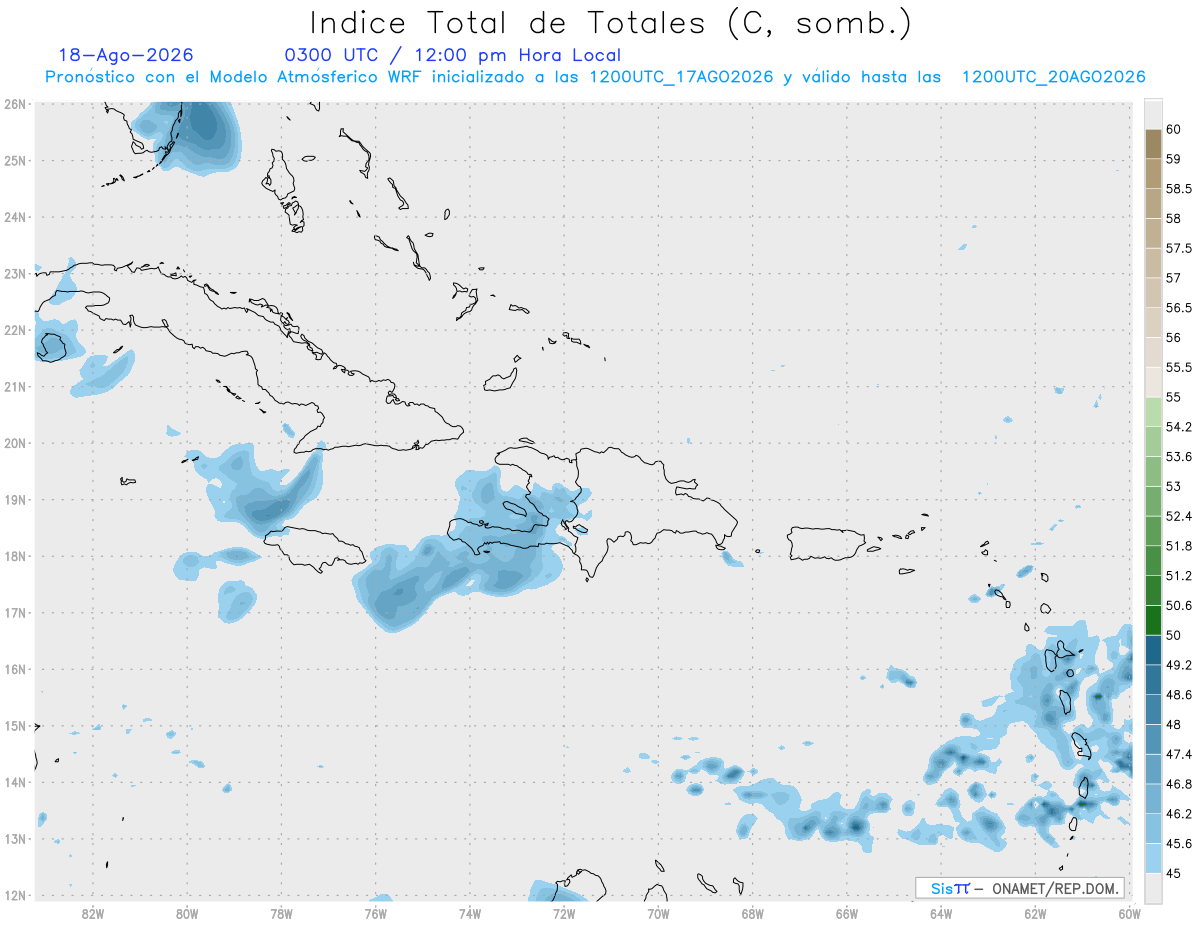This screenshot has width=1200, height=927.
Task: Click the latitude label "12N"
Action: (15, 895)
